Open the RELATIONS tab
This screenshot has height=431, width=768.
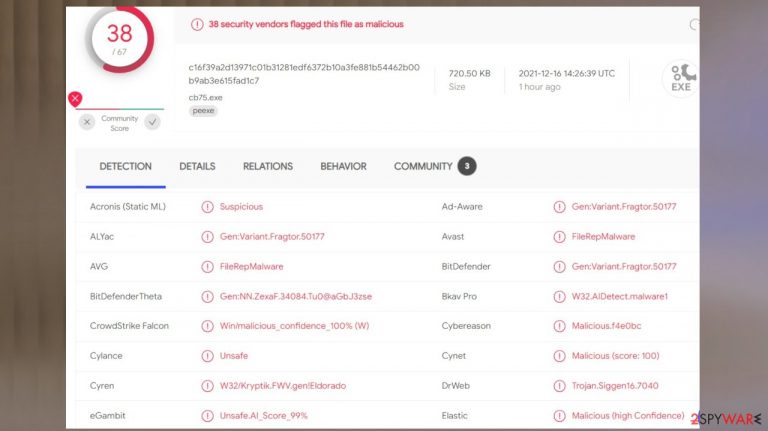(267, 167)
